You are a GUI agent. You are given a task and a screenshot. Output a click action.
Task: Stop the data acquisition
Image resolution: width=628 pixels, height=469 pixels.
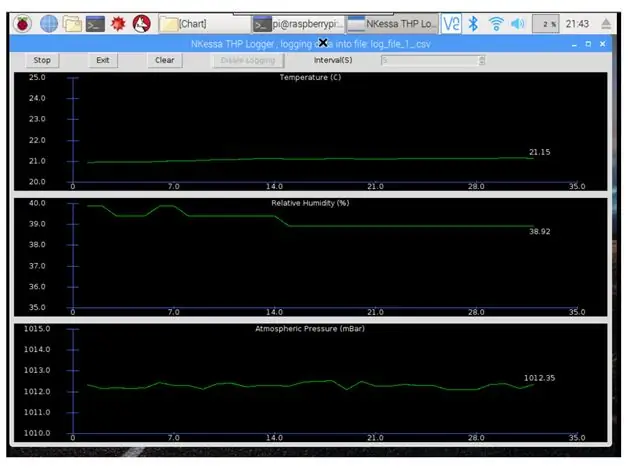tap(42, 60)
